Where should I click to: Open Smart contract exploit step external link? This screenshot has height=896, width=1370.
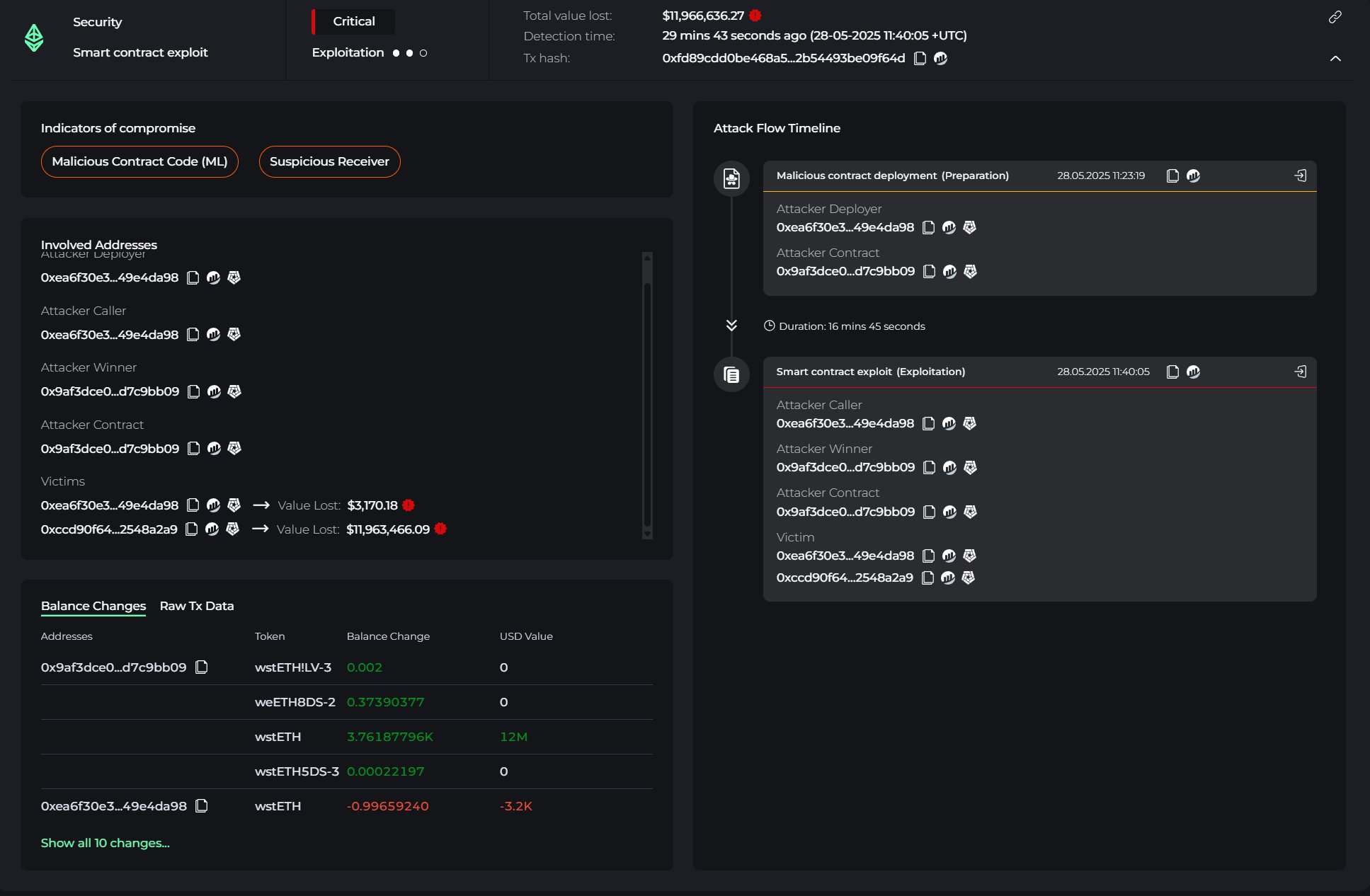pos(1301,372)
